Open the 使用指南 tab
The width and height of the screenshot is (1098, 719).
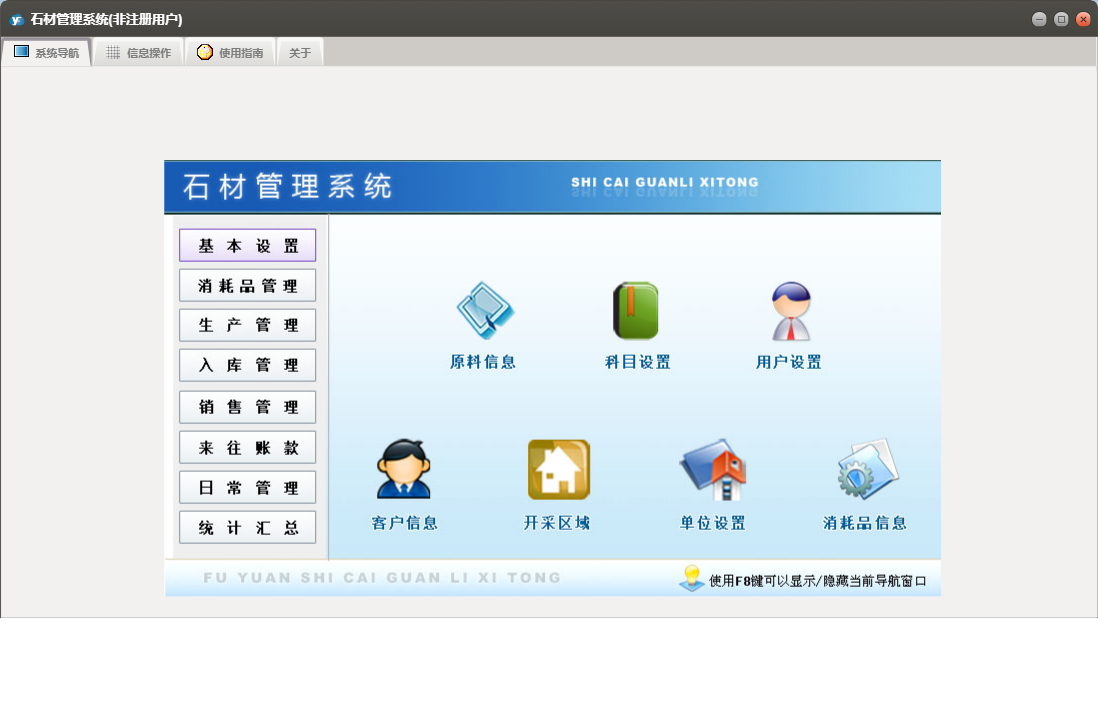[x=231, y=53]
